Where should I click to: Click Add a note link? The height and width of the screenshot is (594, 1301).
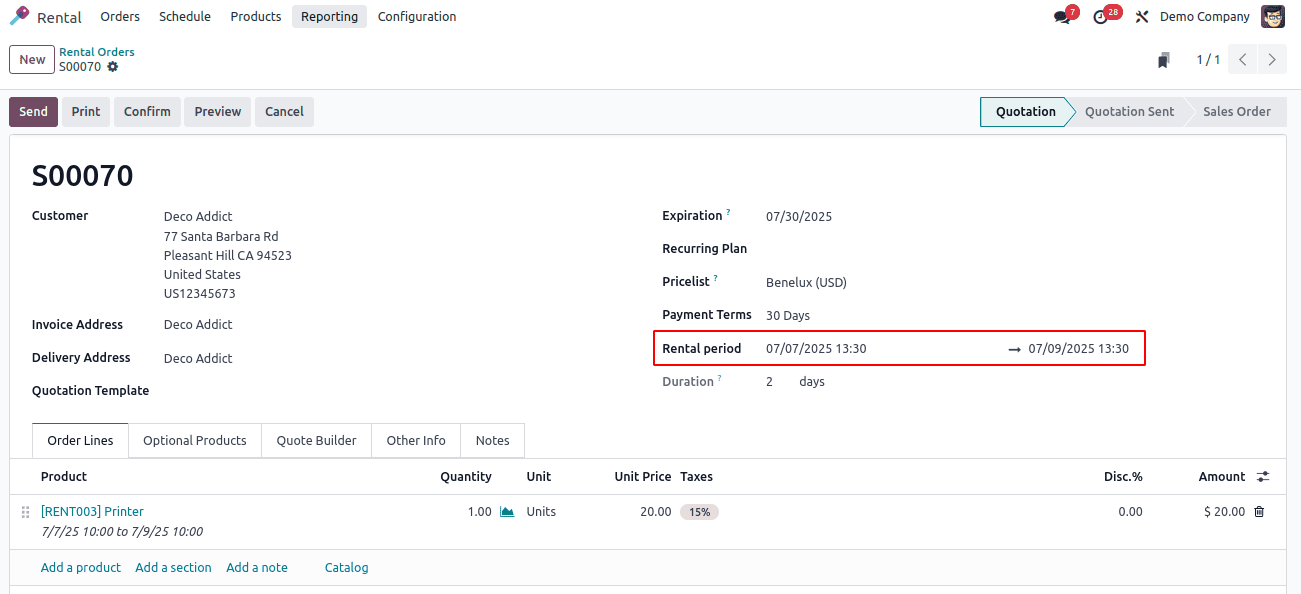(x=257, y=568)
